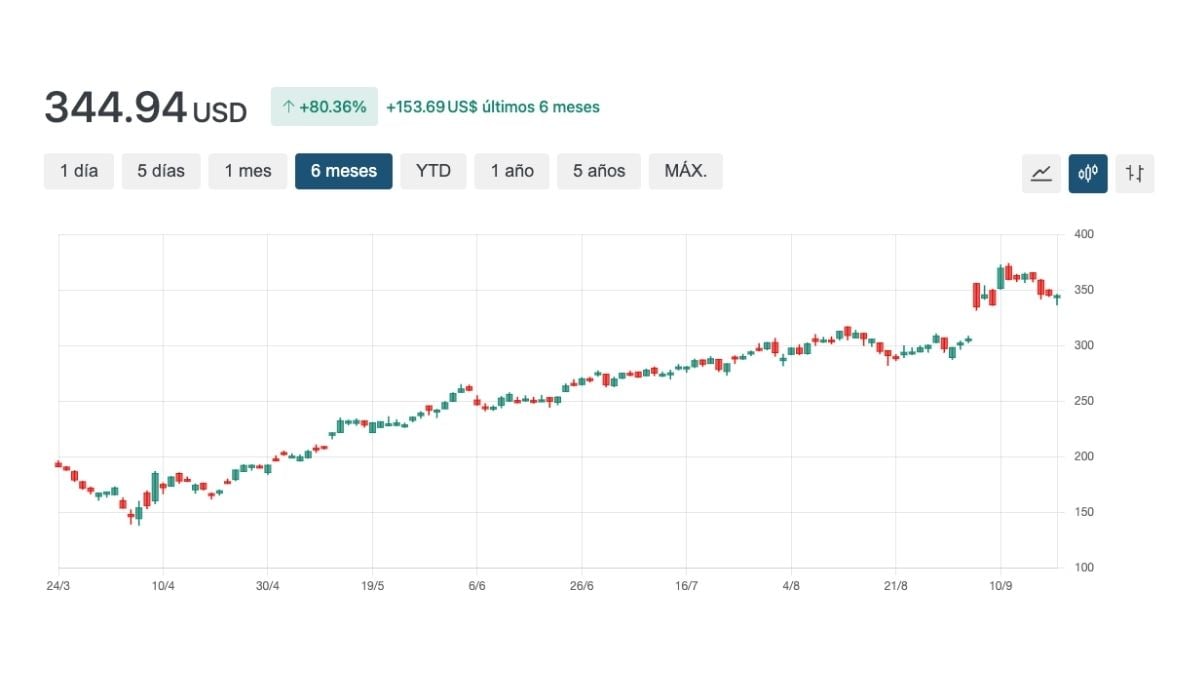Select the active 6 meses range
The width and height of the screenshot is (1200, 675).
tap(343, 171)
